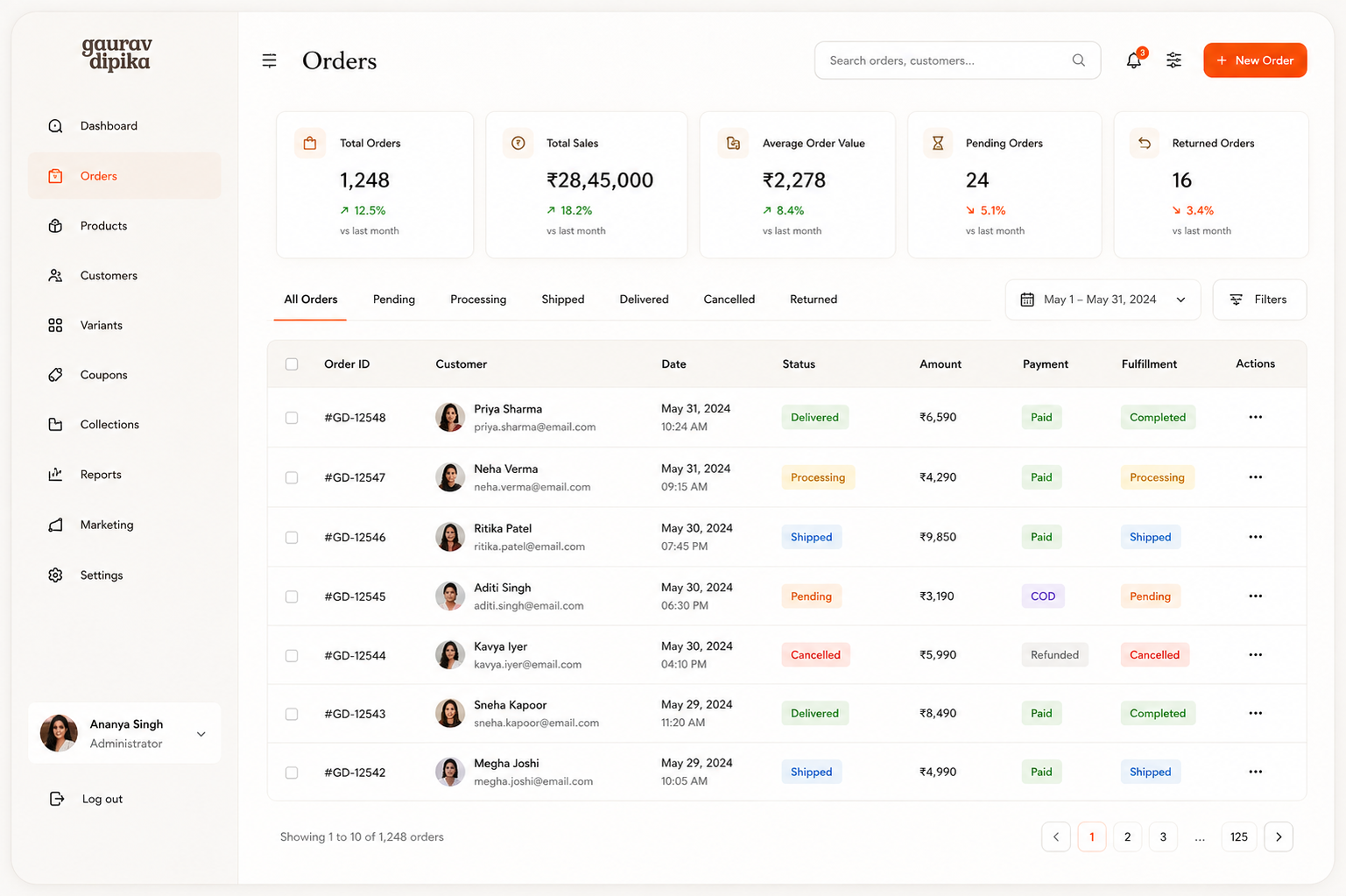Select checkbox for order #GD-12544
1346x896 pixels.
292,655
